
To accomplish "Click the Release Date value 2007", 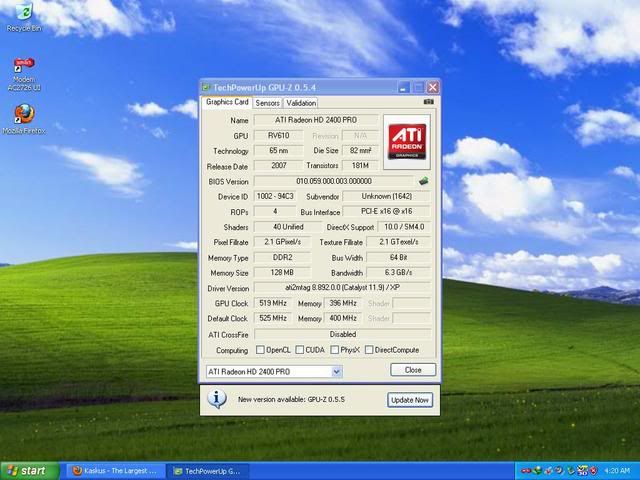I will click(x=278, y=166).
